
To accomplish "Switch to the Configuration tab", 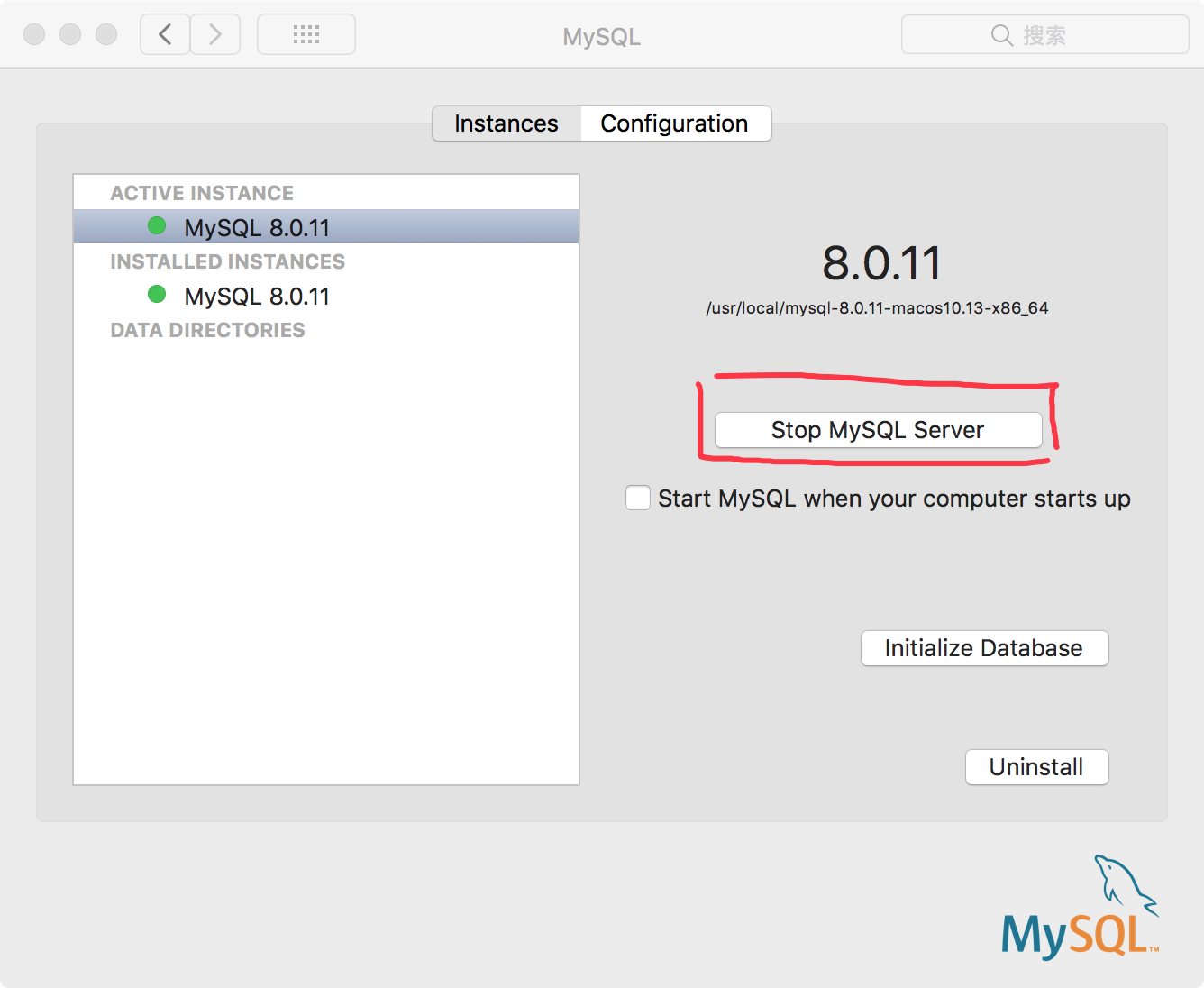I will click(675, 123).
